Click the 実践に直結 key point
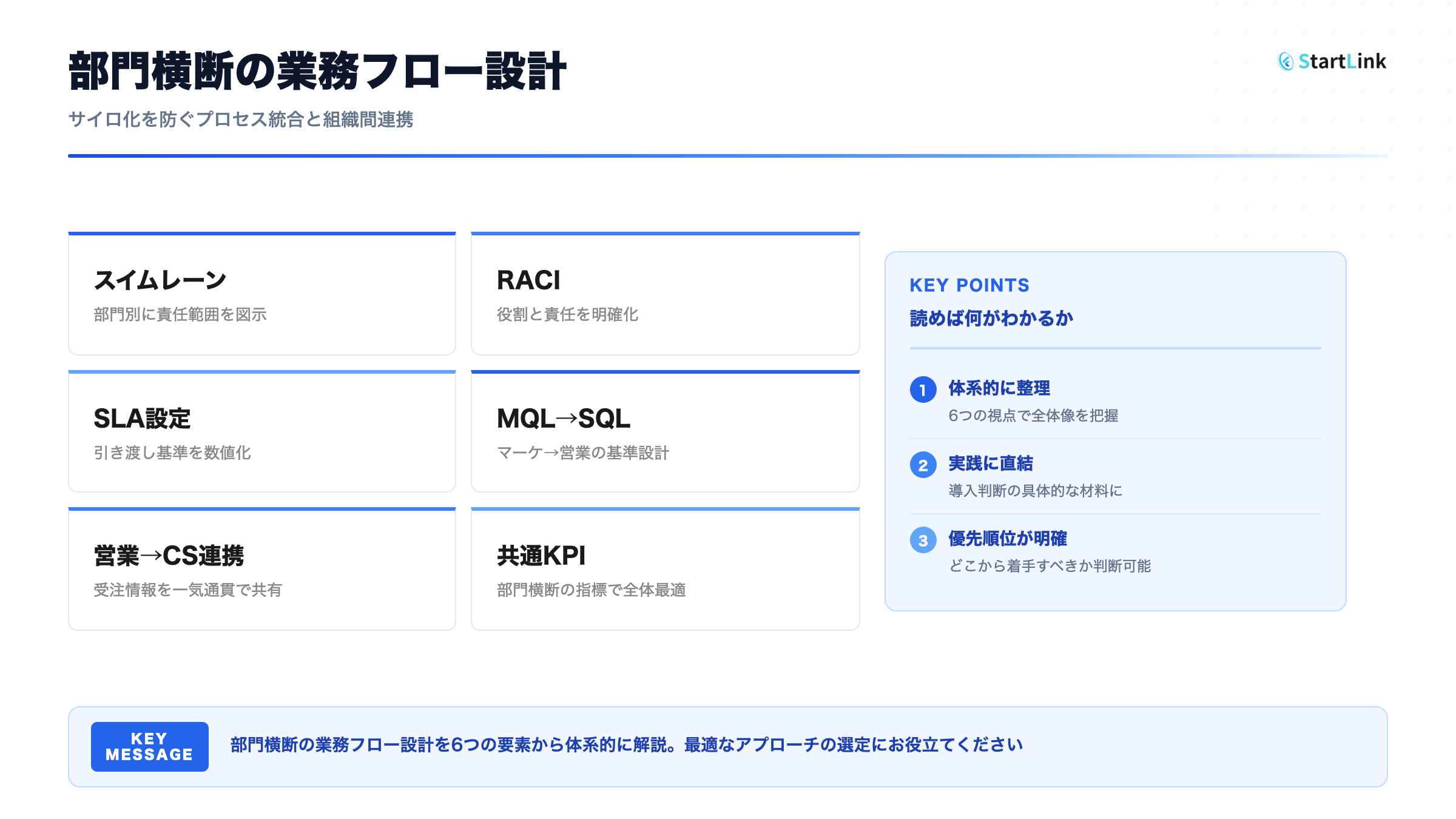Image resolution: width=1456 pixels, height=819 pixels. click(991, 463)
